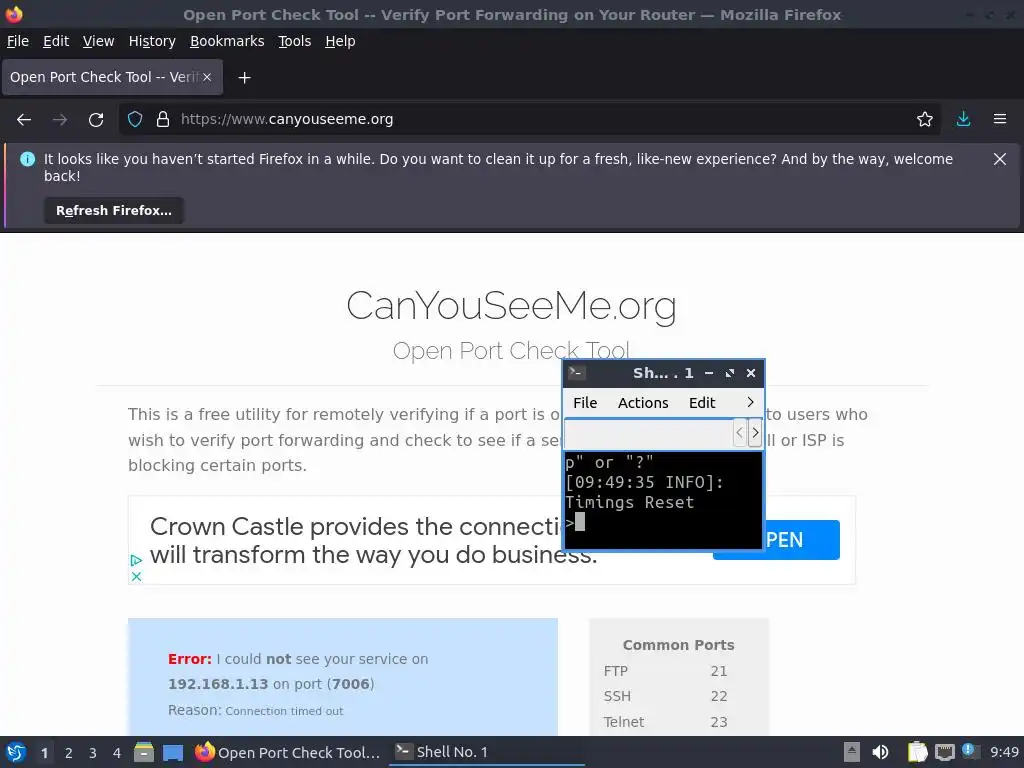
Task: Open Actions menu in Shell window
Action: click(x=643, y=403)
